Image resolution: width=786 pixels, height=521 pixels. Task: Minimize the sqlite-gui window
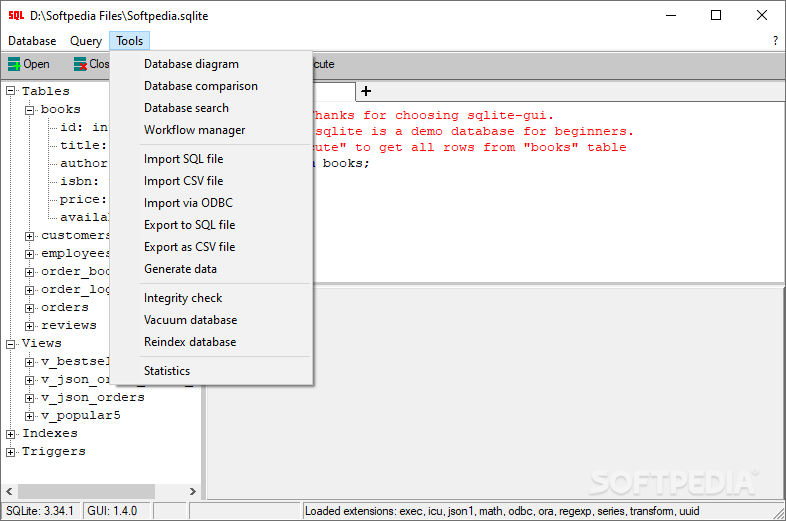(671, 16)
